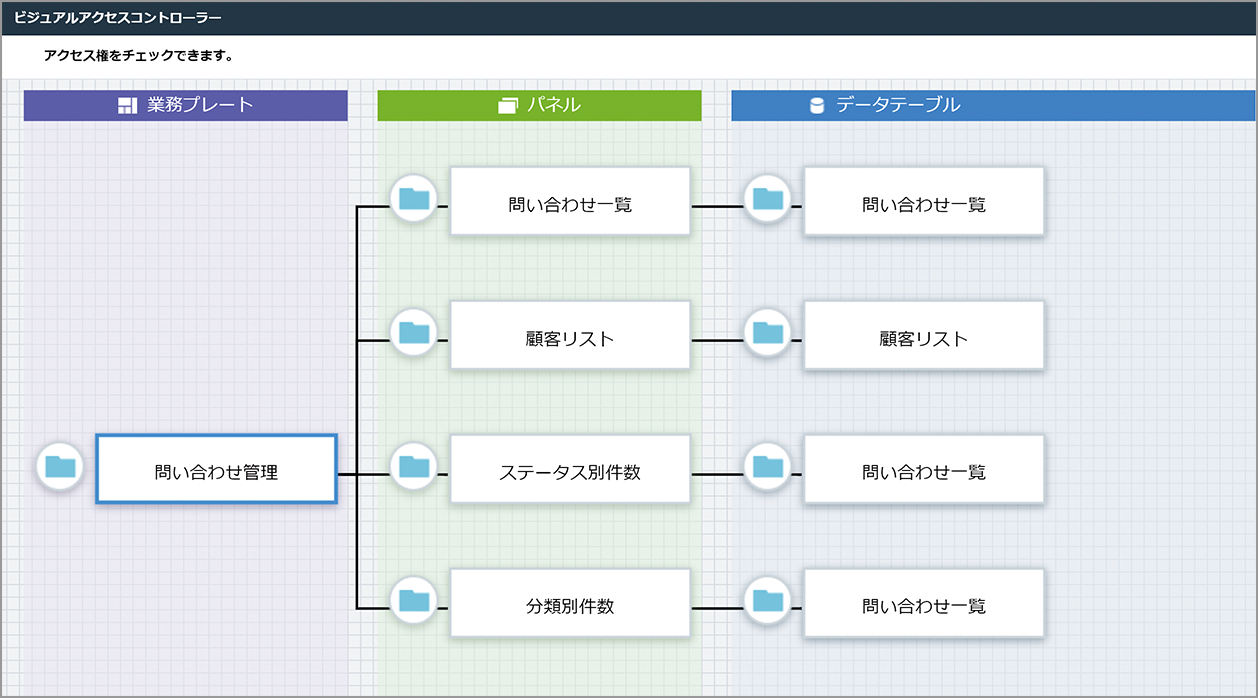Select the 問い合わせ管理 business plate node
This screenshot has width=1258, height=698.
coord(216,468)
